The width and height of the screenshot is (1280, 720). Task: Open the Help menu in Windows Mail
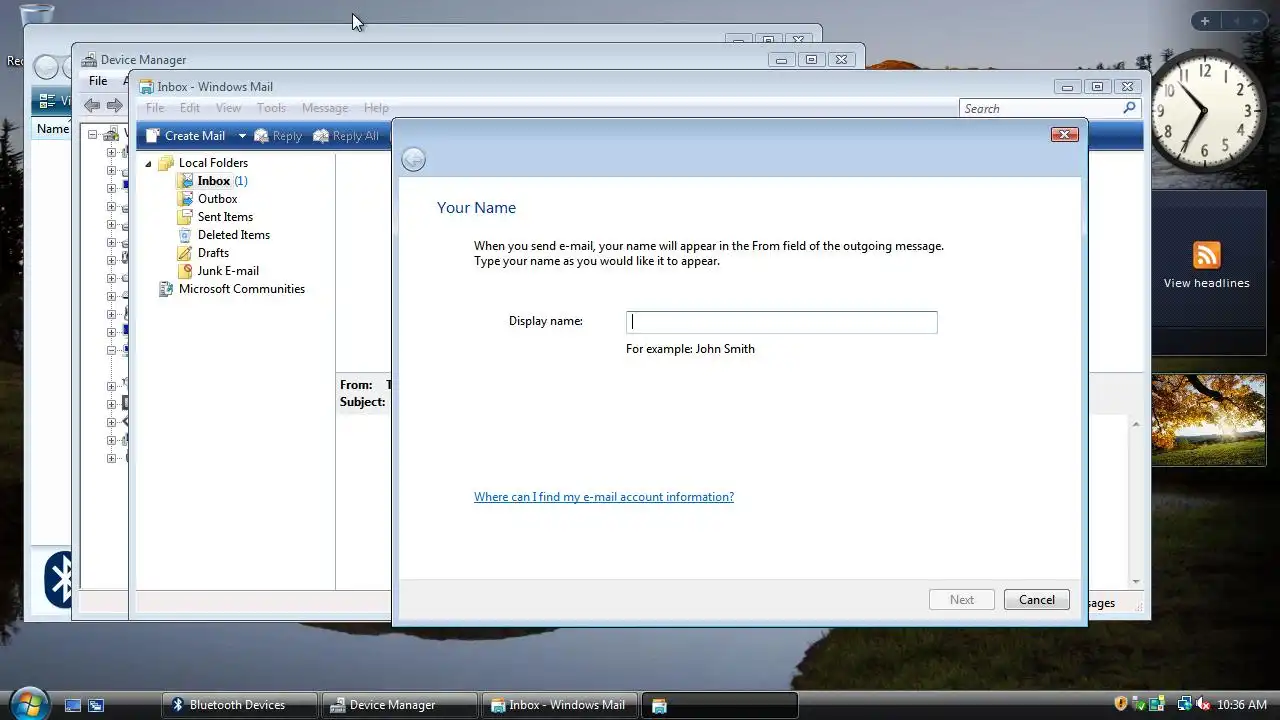pos(376,108)
